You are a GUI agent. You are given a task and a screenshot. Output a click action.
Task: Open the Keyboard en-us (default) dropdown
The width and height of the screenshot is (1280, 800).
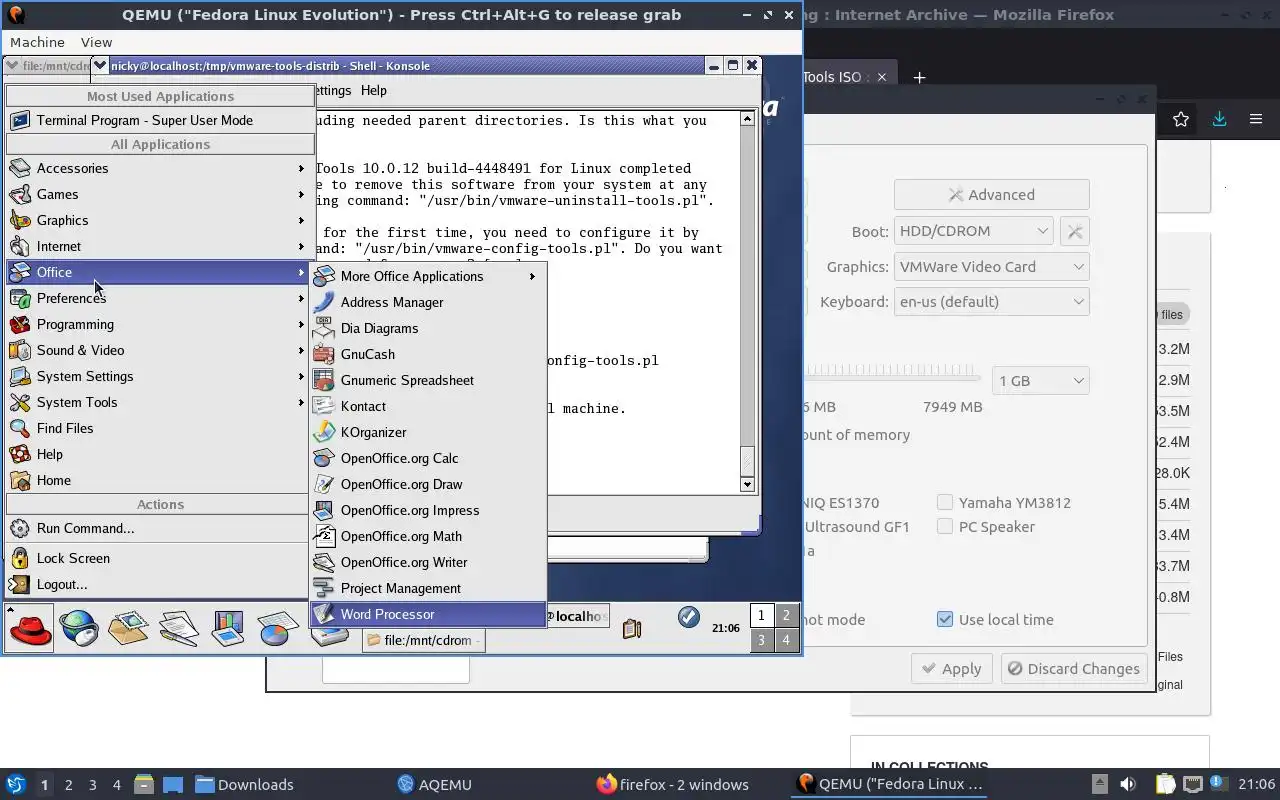pyautogui.click(x=991, y=301)
